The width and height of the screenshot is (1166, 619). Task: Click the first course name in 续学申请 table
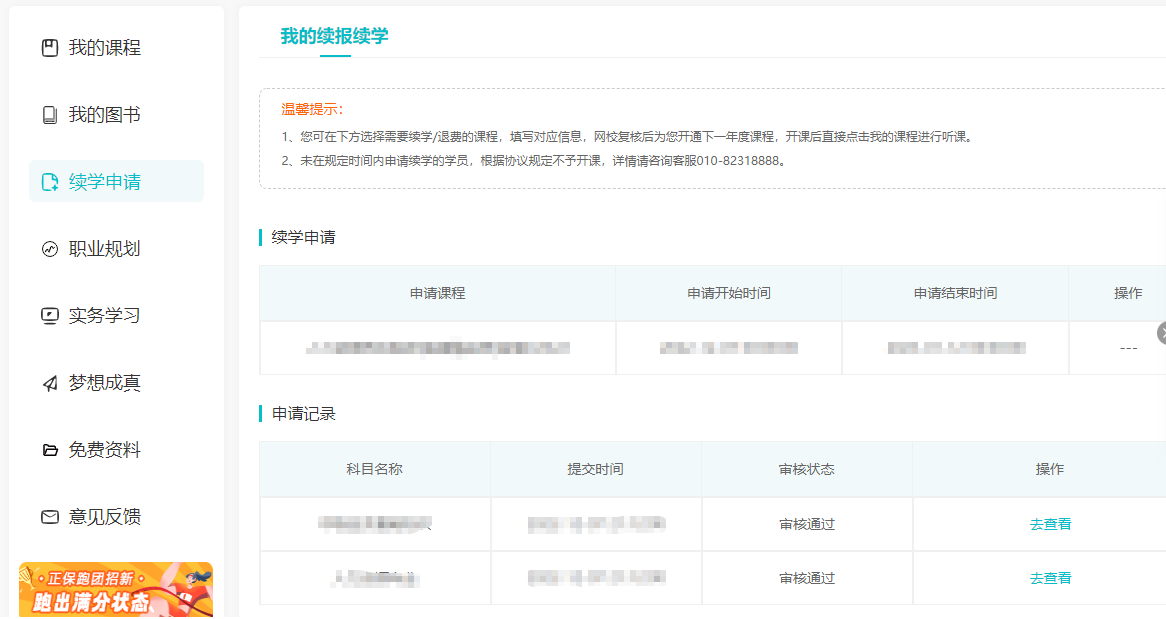(437, 347)
